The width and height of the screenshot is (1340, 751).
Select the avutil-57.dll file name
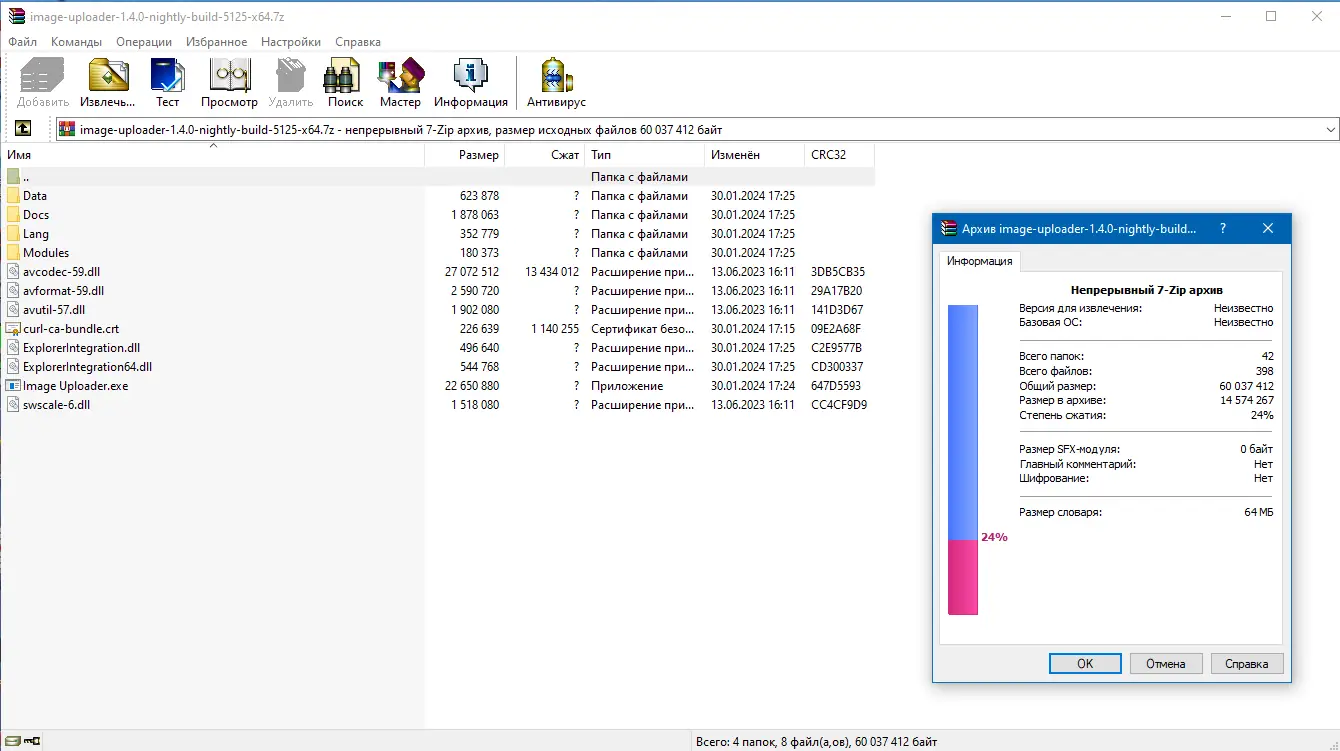54,310
